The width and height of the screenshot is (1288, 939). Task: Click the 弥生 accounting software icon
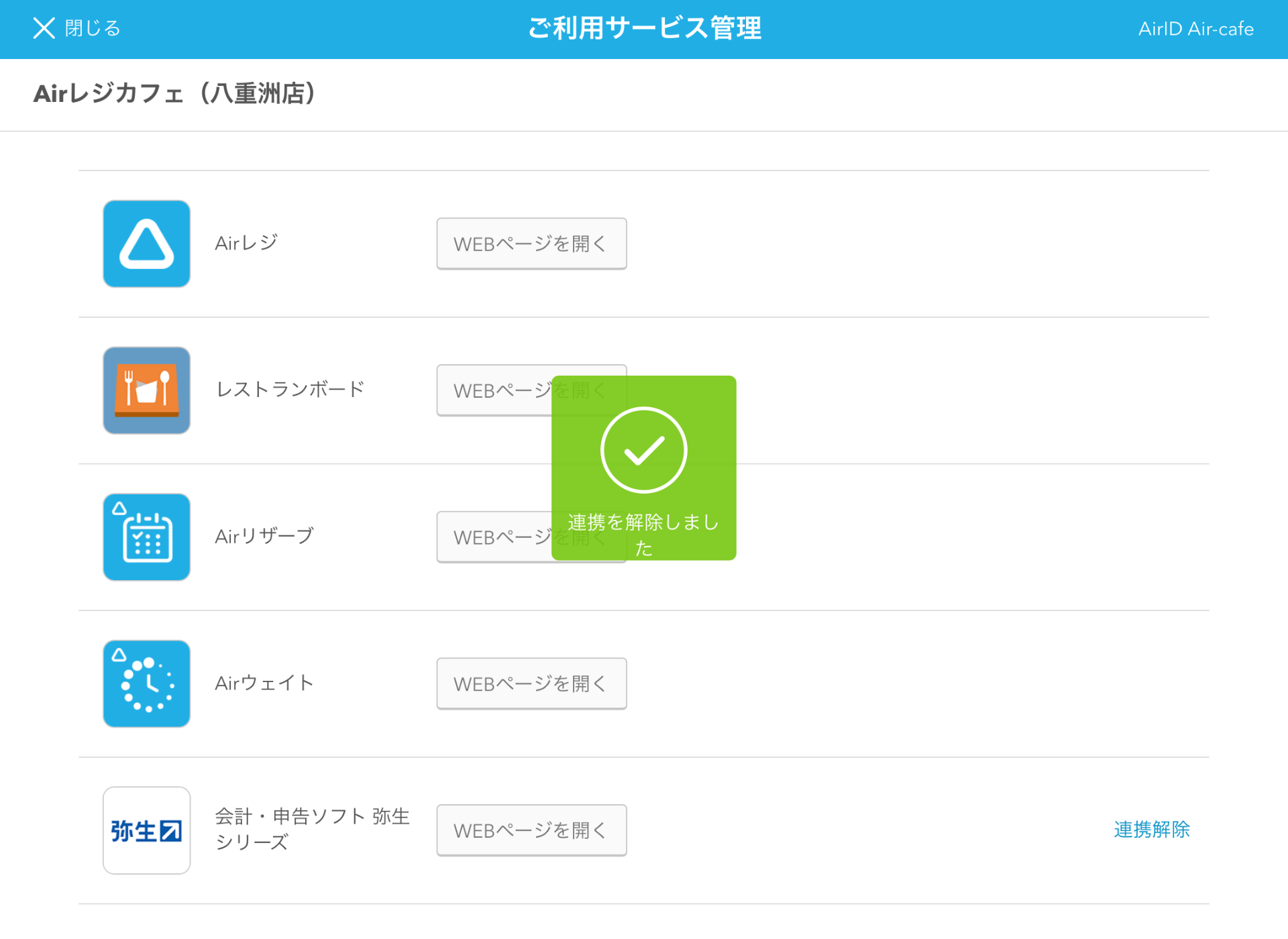(146, 830)
